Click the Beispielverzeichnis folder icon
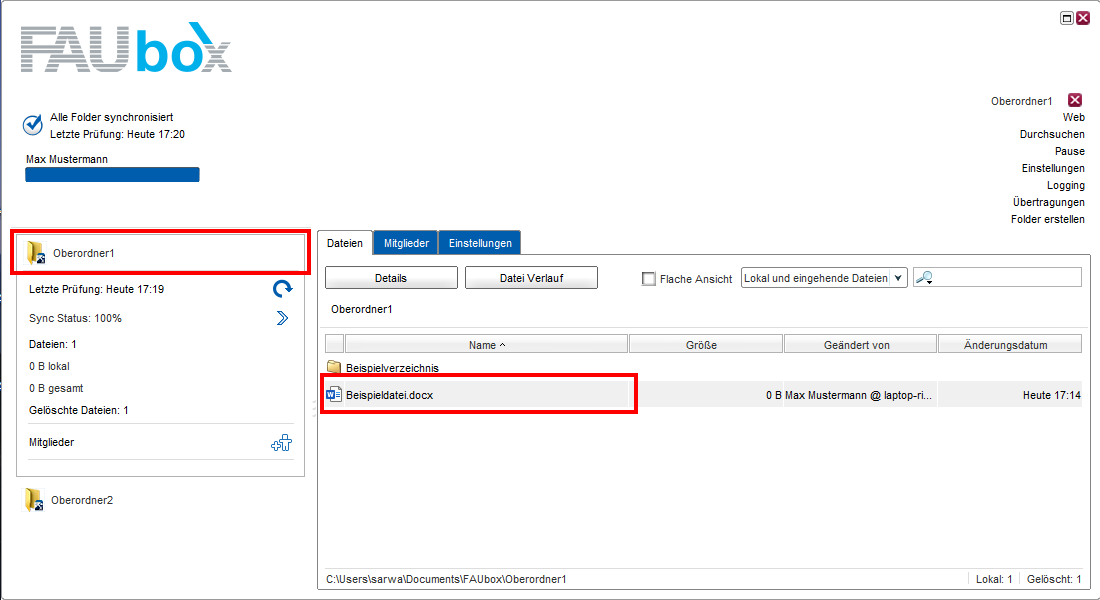The image size is (1100, 600). (x=334, y=367)
